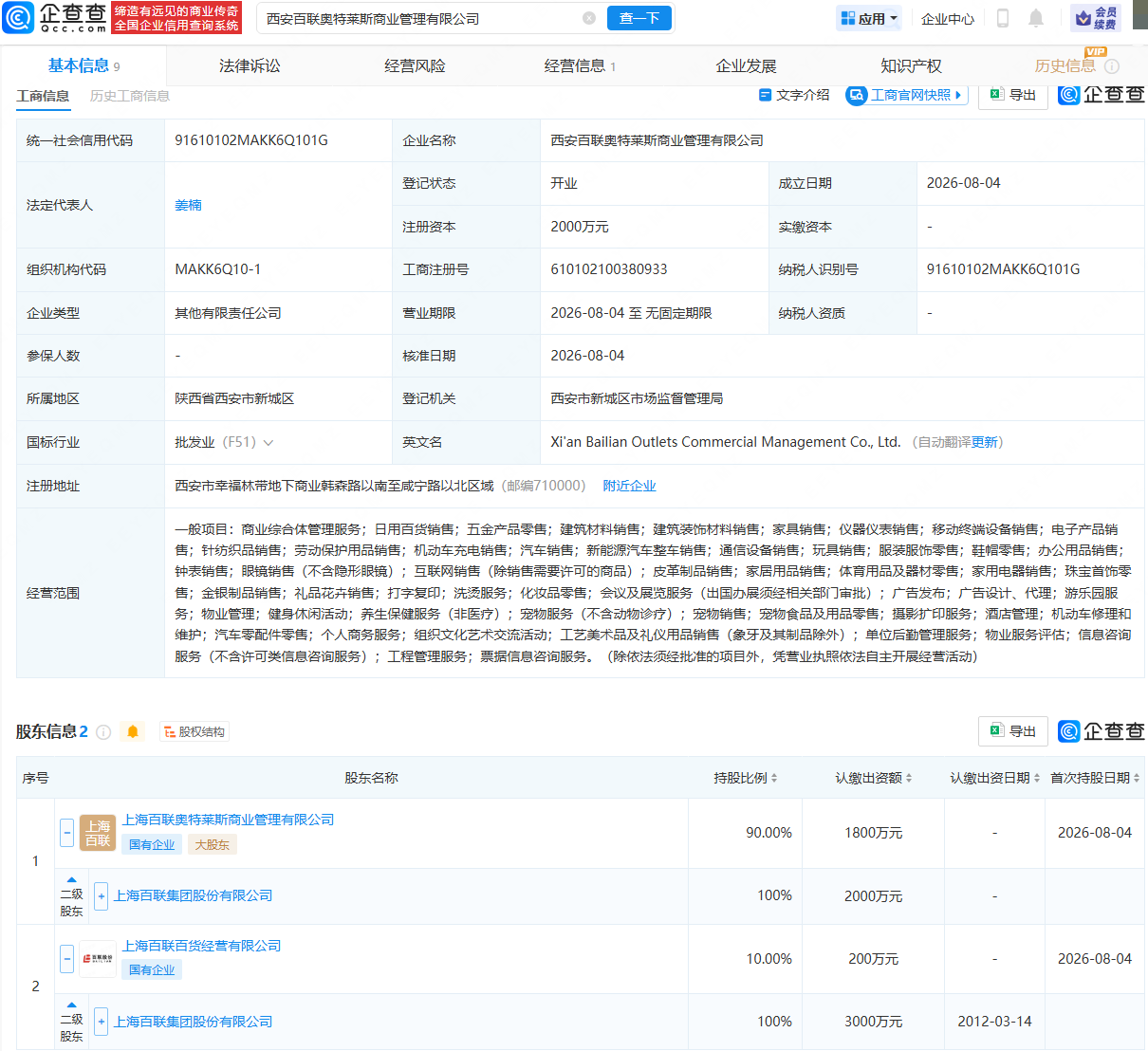Expand second 上海百联集团股份有限公司 plus box at bottom
Viewport: 1148px width, 1051px height.
click(x=101, y=1022)
